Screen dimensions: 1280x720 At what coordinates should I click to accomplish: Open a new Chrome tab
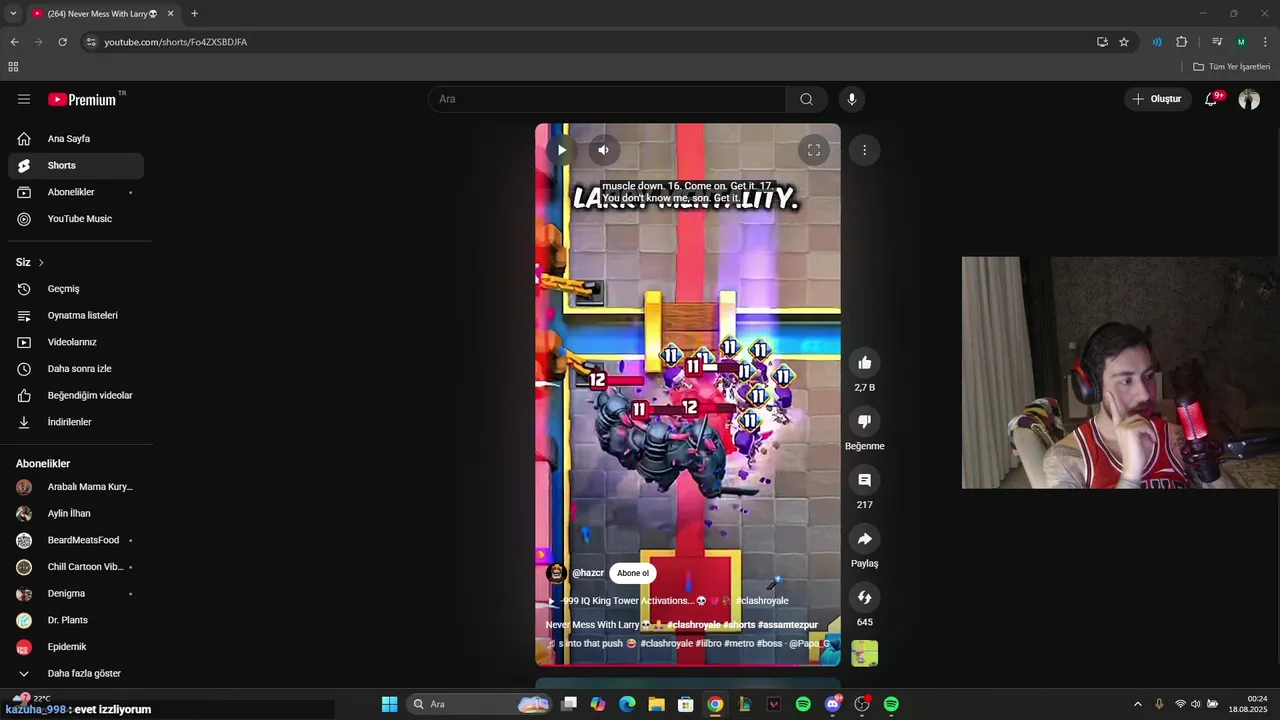click(x=194, y=14)
